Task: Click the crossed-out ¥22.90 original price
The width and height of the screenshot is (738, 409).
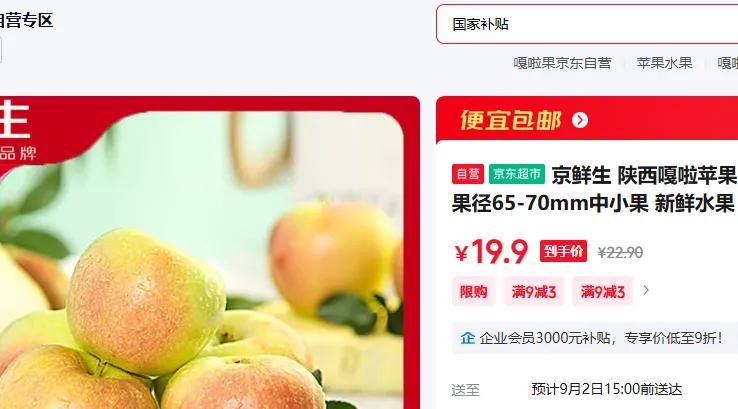Action: point(620,253)
